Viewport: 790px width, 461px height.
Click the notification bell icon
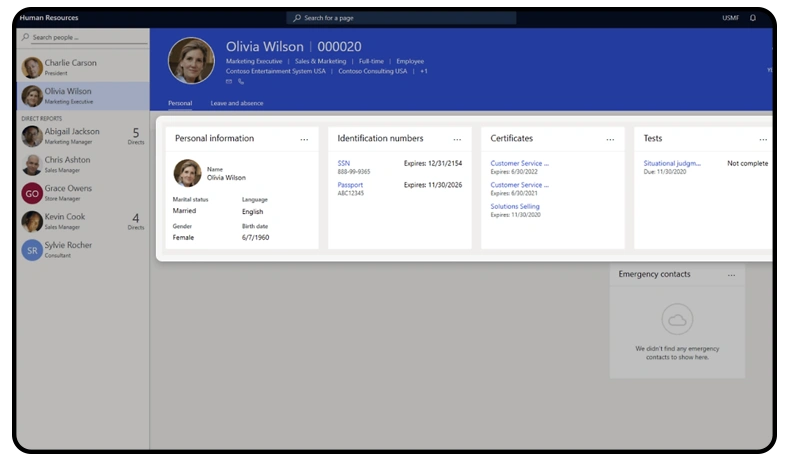tap(753, 18)
